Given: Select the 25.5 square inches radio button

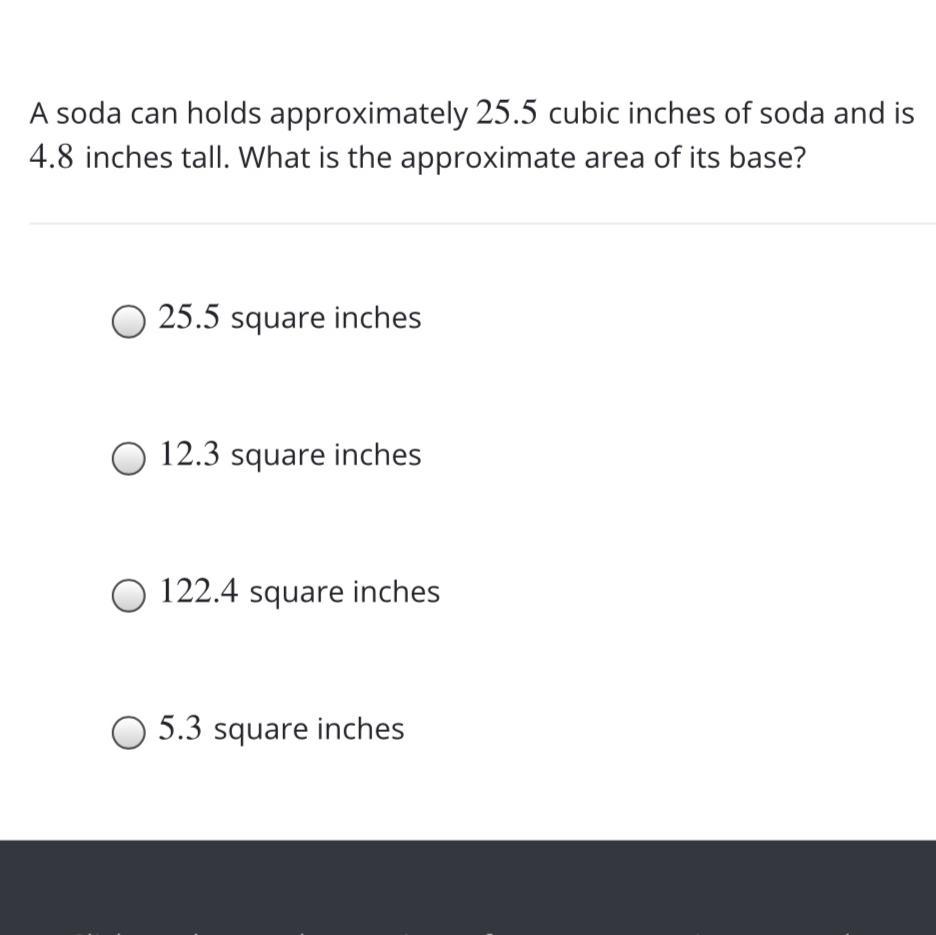Looking at the screenshot, I should pyautogui.click(x=128, y=322).
